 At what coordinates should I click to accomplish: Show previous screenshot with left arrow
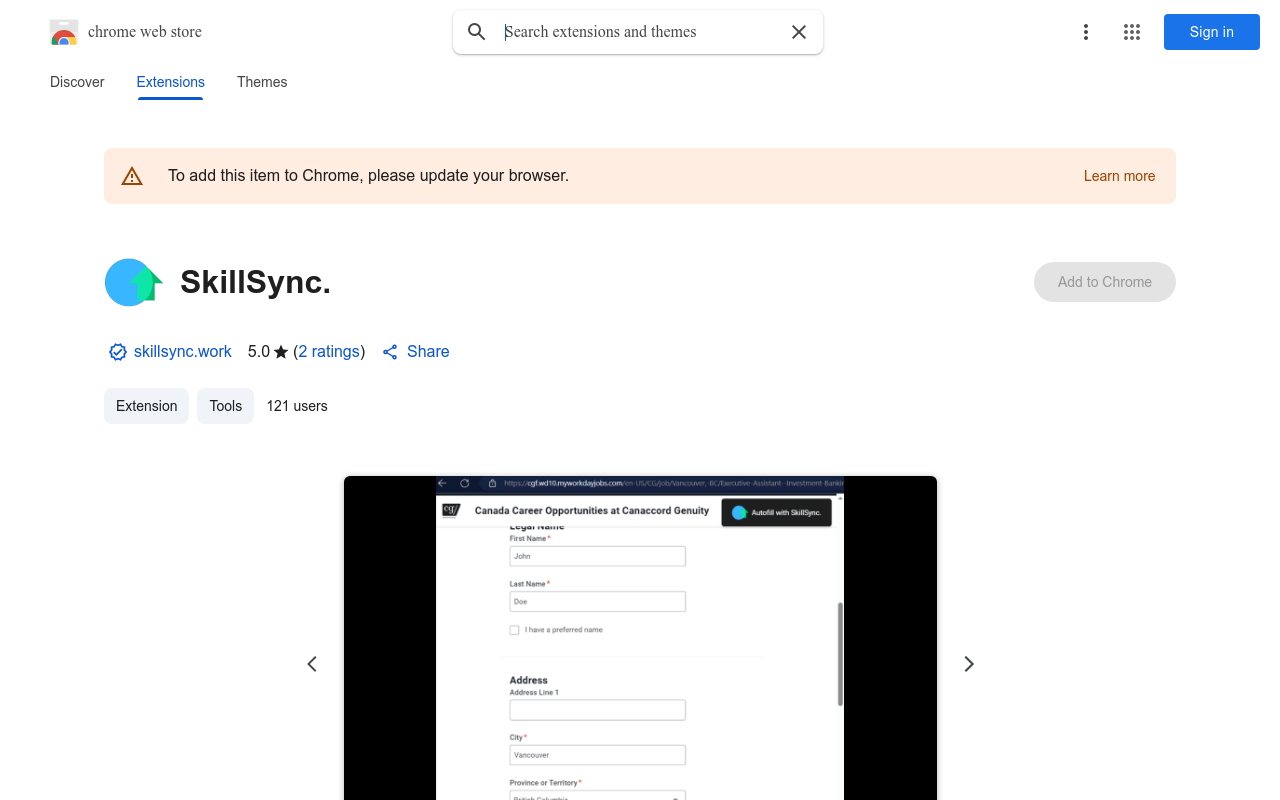coord(312,664)
